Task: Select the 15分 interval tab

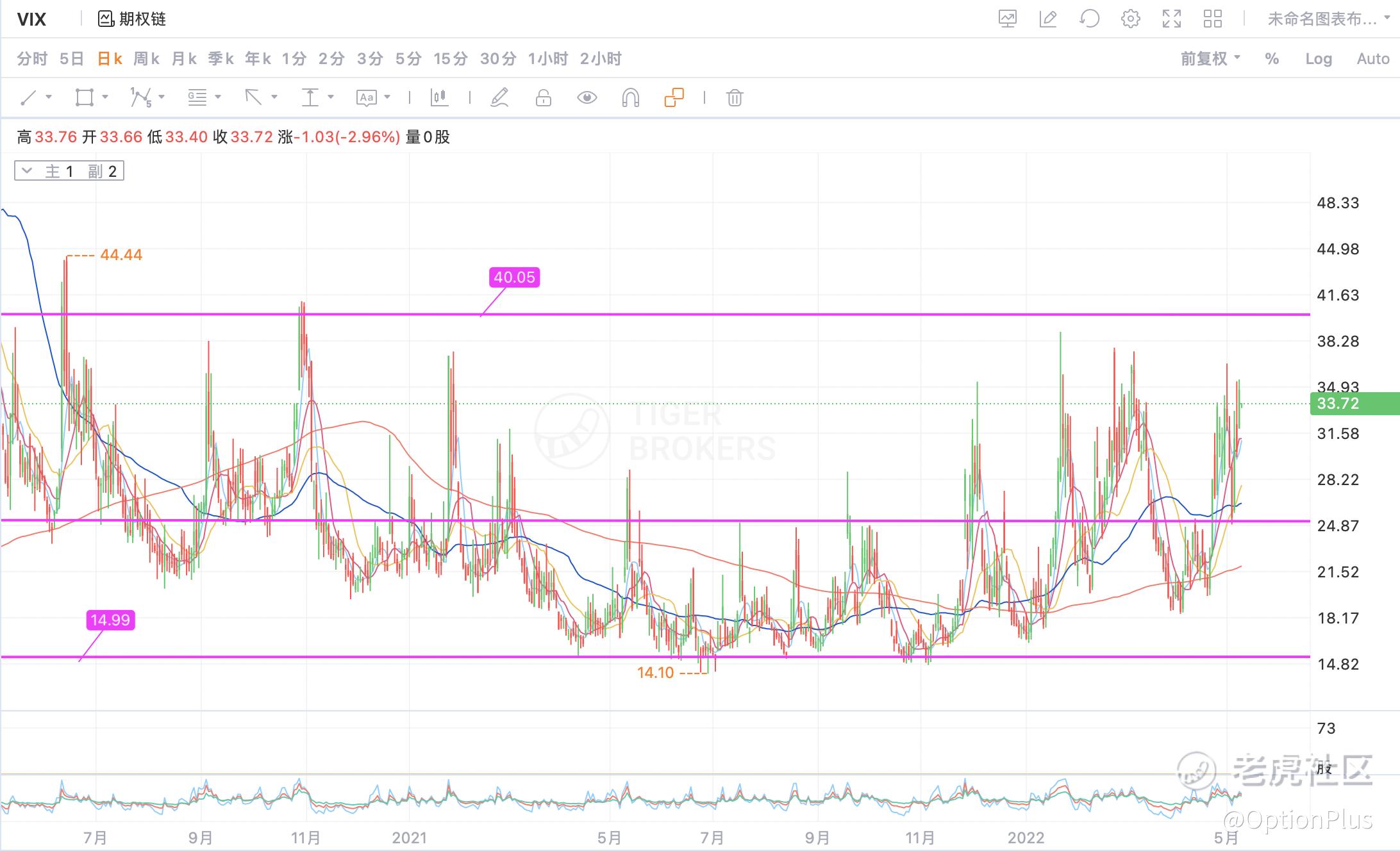Action: (x=450, y=59)
